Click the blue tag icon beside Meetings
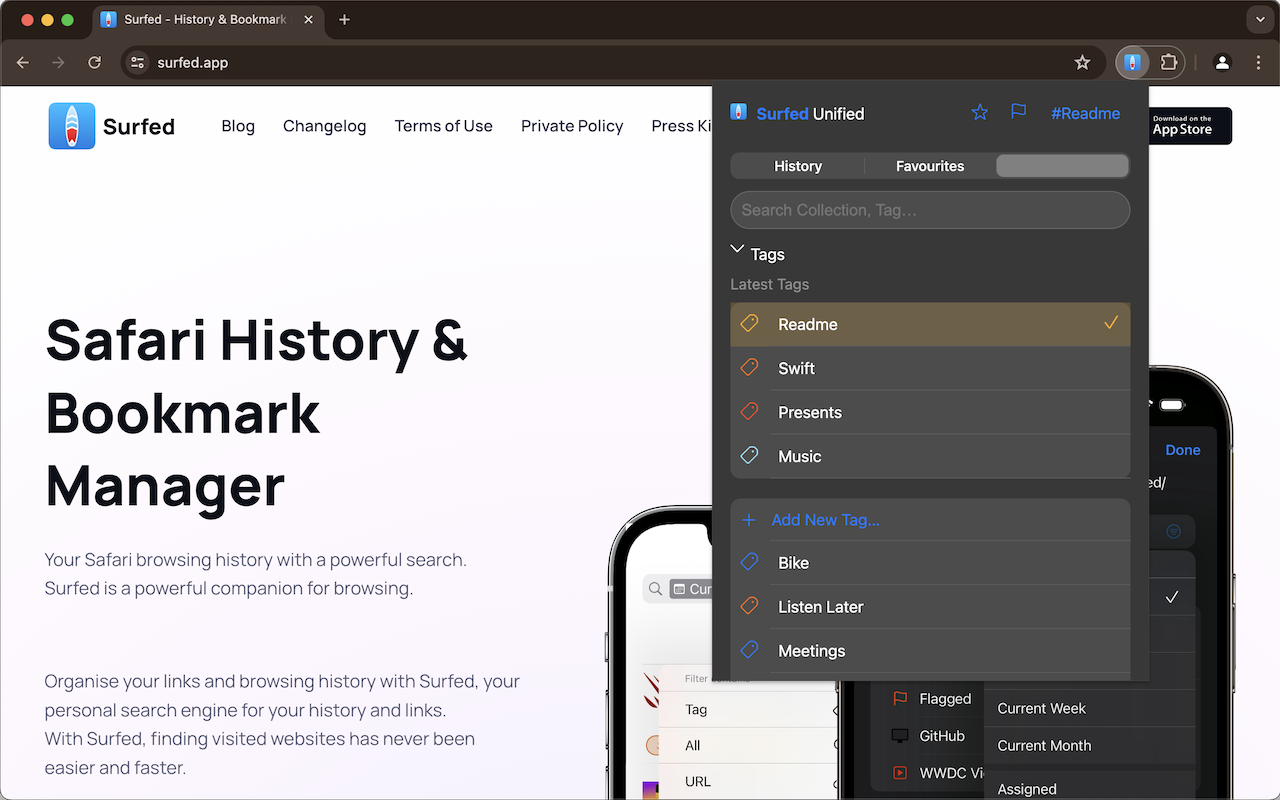1280x800 pixels. [x=749, y=650]
